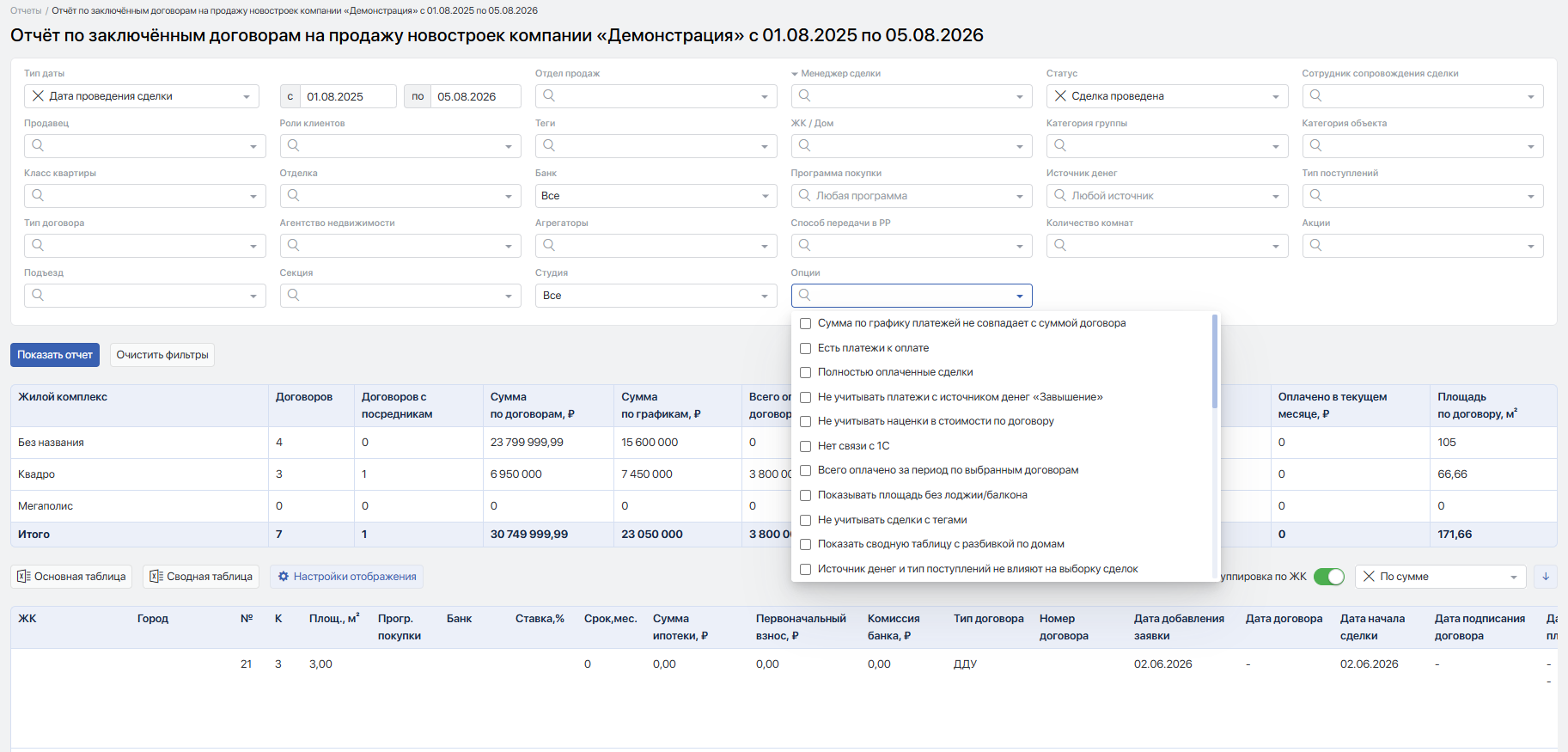Image resolution: width=1568 pixels, height=752 pixels.
Task: Click the sort direction arrow button
Action: point(1546,577)
